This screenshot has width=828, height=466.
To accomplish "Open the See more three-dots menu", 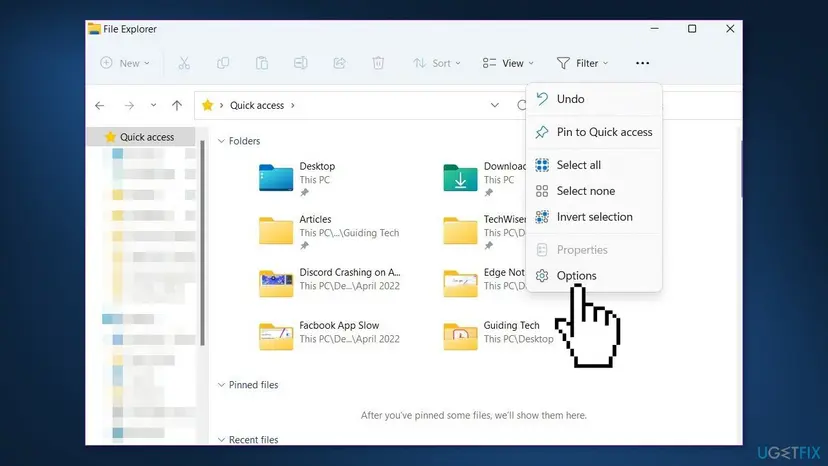I will (642, 63).
